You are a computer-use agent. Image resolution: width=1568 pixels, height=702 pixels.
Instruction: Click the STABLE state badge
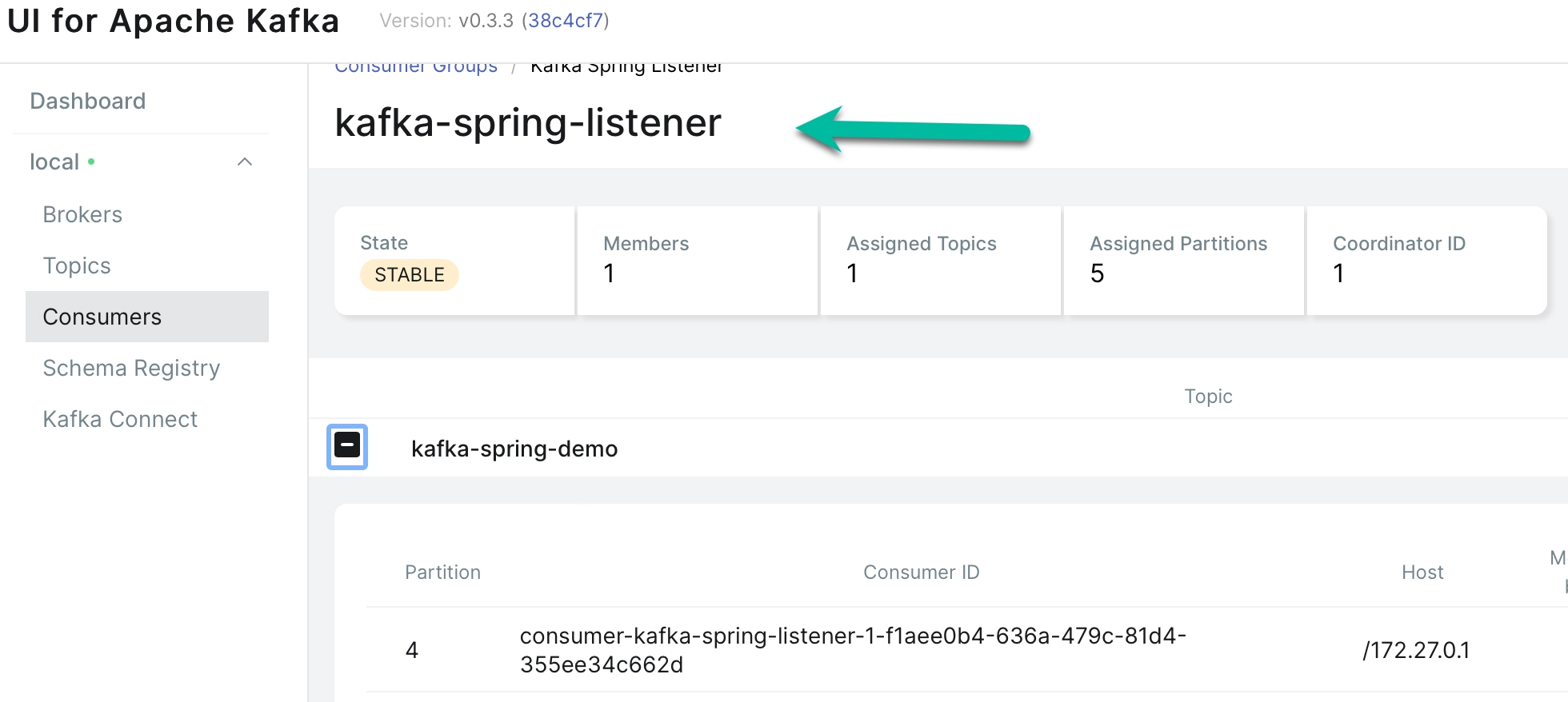pyautogui.click(x=410, y=275)
